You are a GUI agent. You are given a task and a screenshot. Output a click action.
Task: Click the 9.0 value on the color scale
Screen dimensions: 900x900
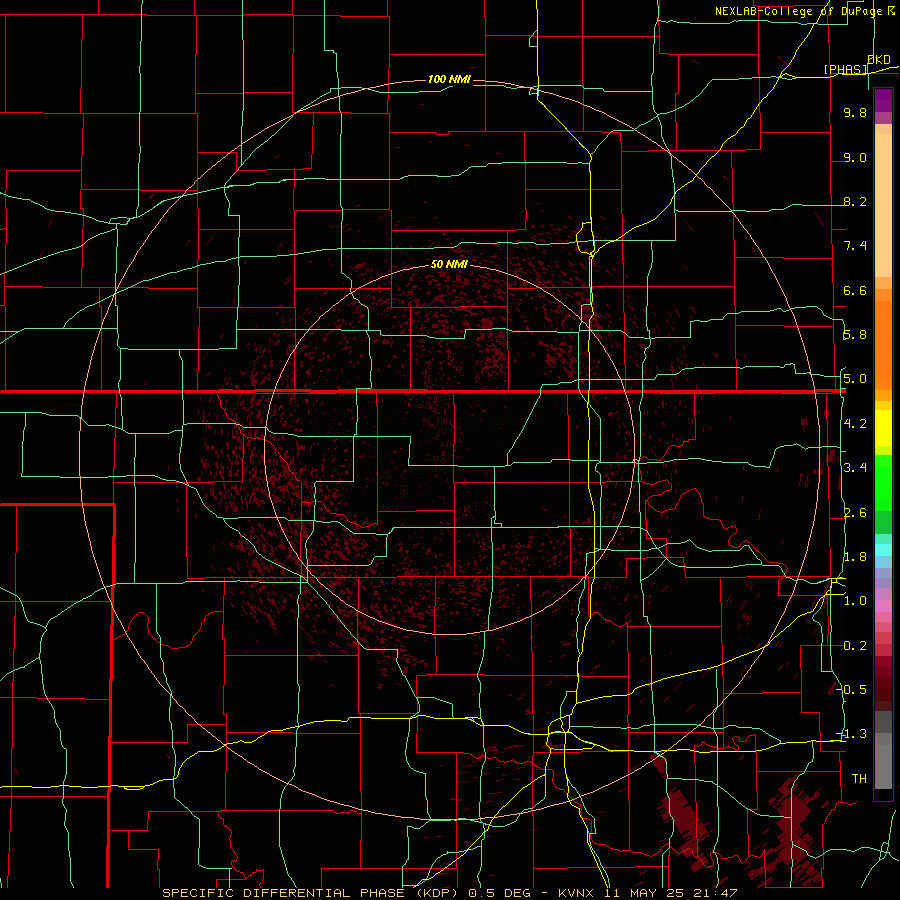coord(855,157)
